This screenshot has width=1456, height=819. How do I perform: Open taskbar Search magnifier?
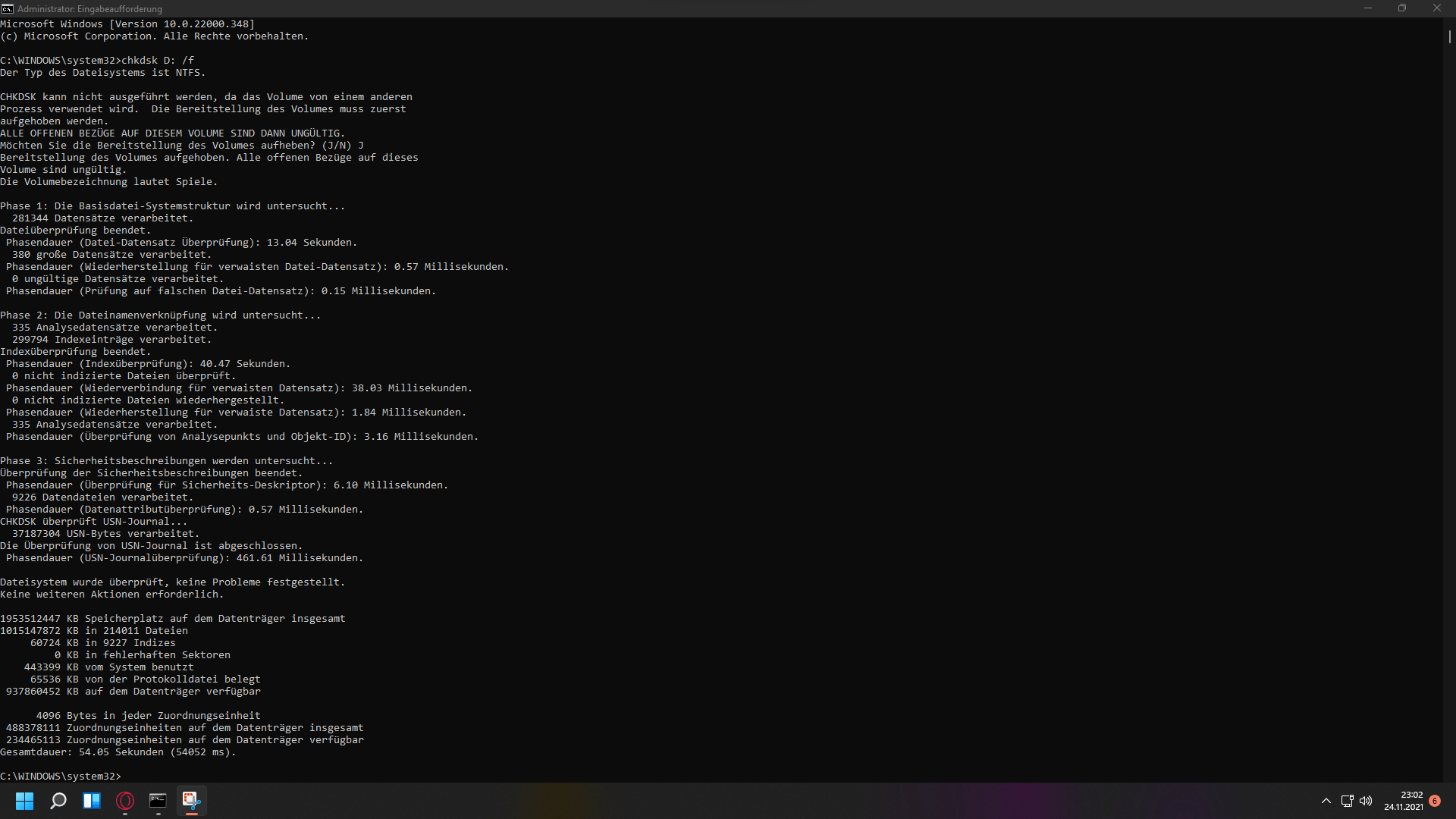click(58, 801)
